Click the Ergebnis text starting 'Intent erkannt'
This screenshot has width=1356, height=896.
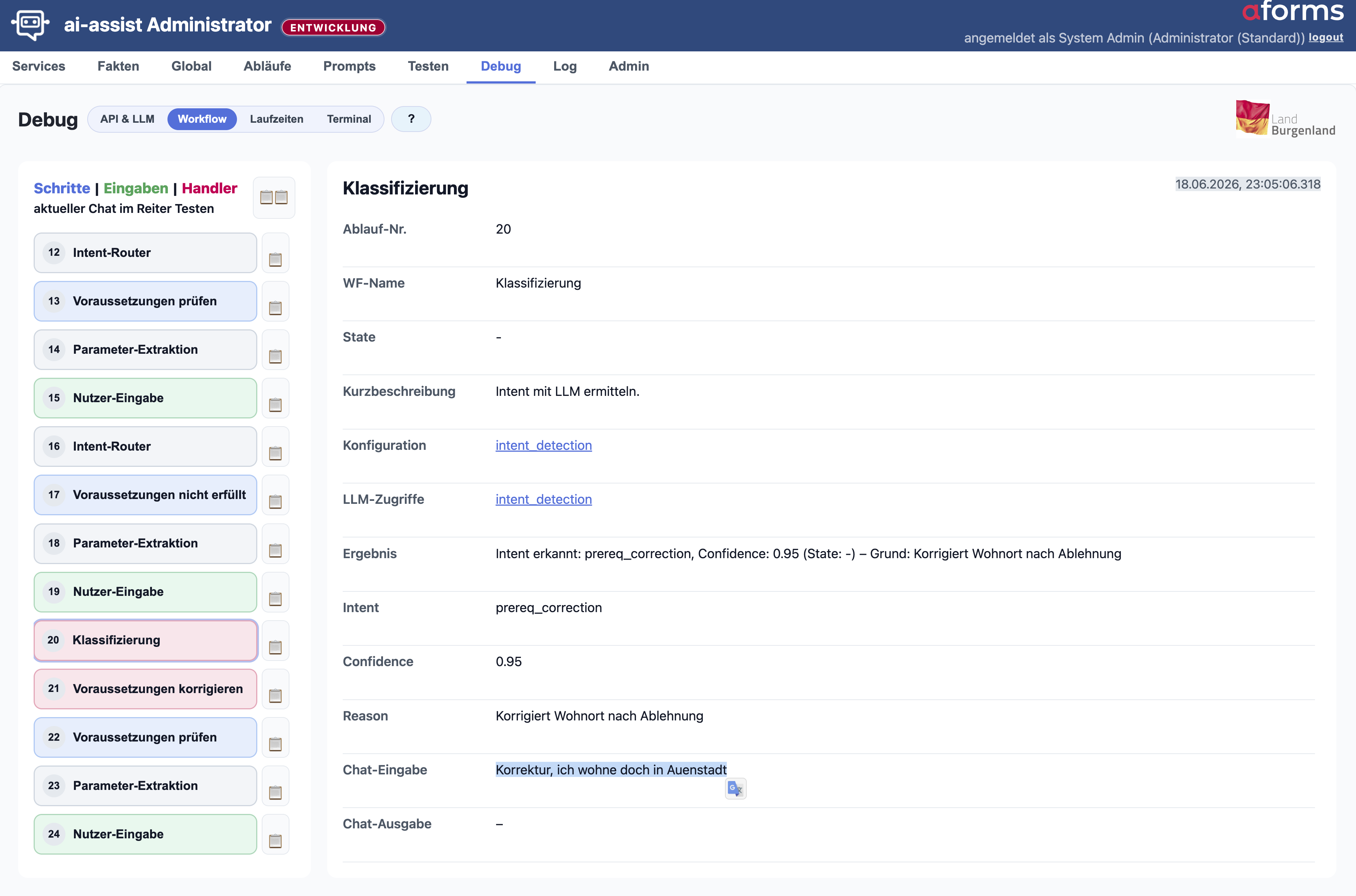click(808, 554)
